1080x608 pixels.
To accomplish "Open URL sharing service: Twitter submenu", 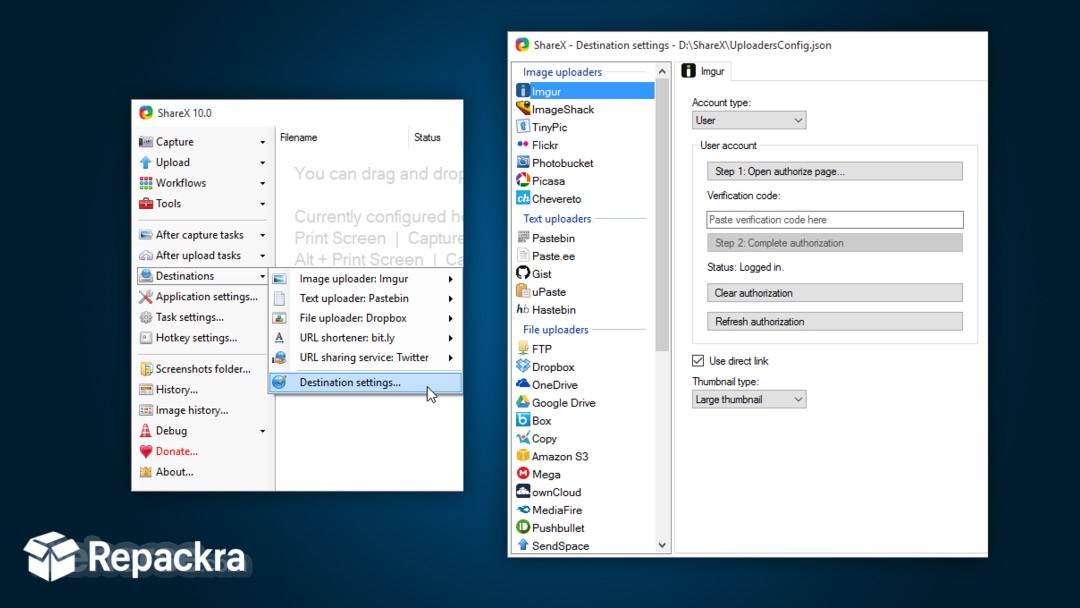I will point(365,357).
